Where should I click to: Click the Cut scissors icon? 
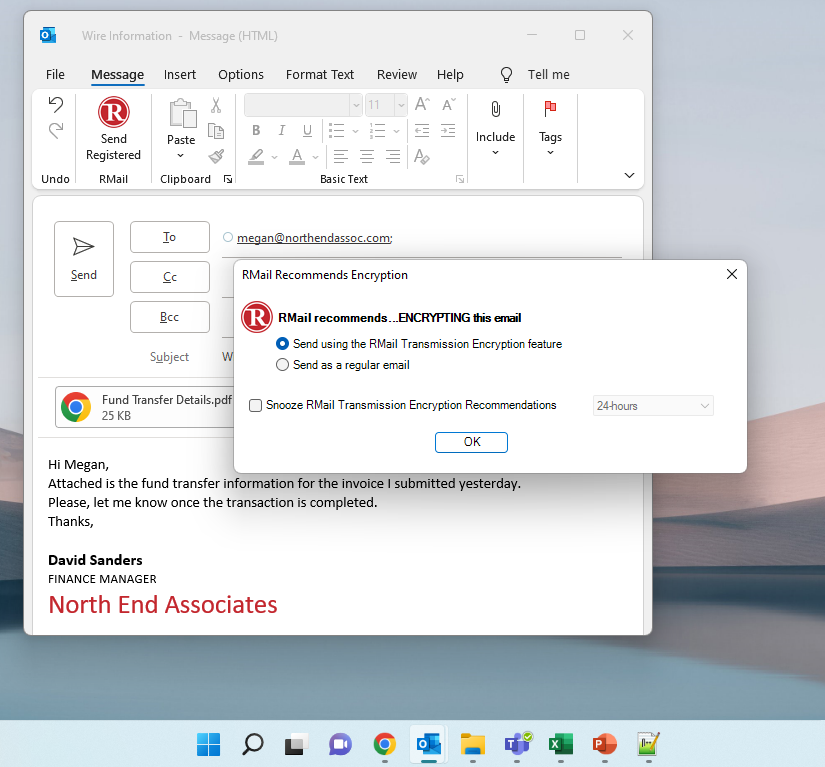point(216,105)
